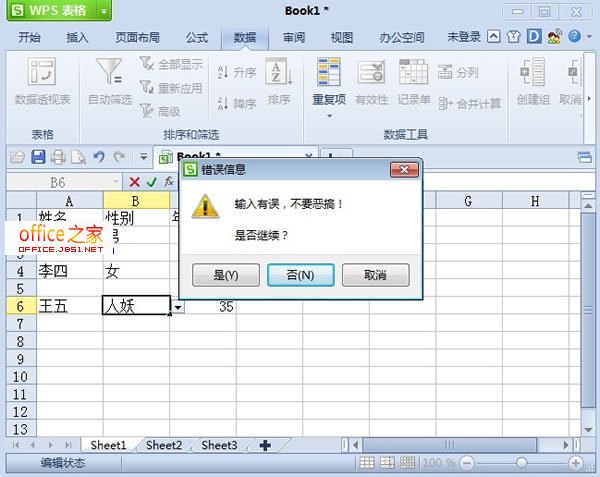Screen dimensions: 600x477
Task: Click the Print icon in quick toolbar
Action: coord(58,157)
